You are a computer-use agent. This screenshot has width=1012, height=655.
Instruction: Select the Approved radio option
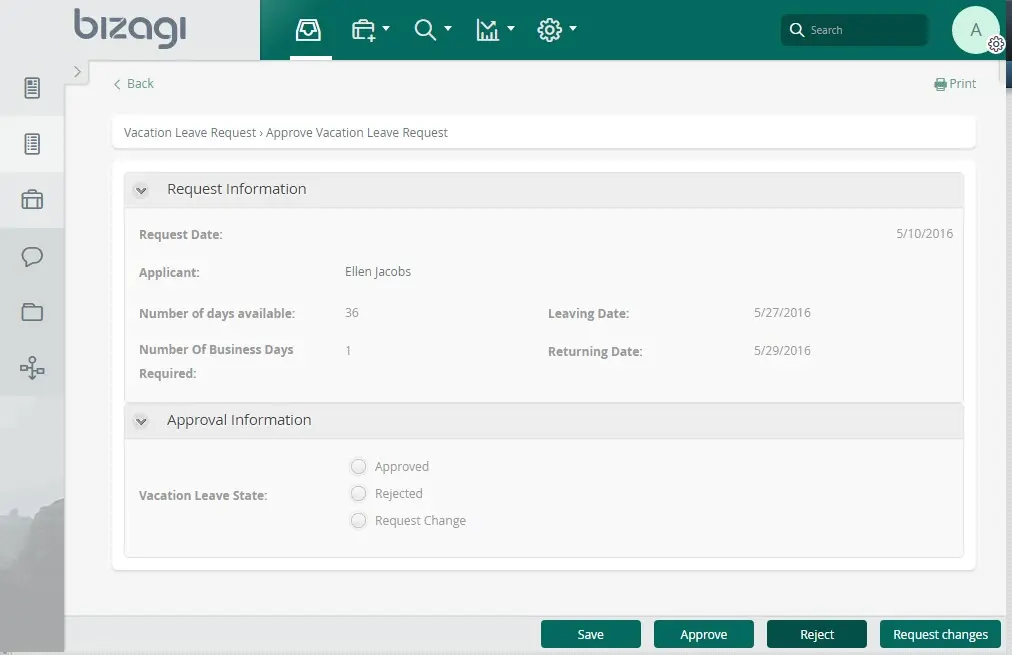pyautogui.click(x=358, y=467)
